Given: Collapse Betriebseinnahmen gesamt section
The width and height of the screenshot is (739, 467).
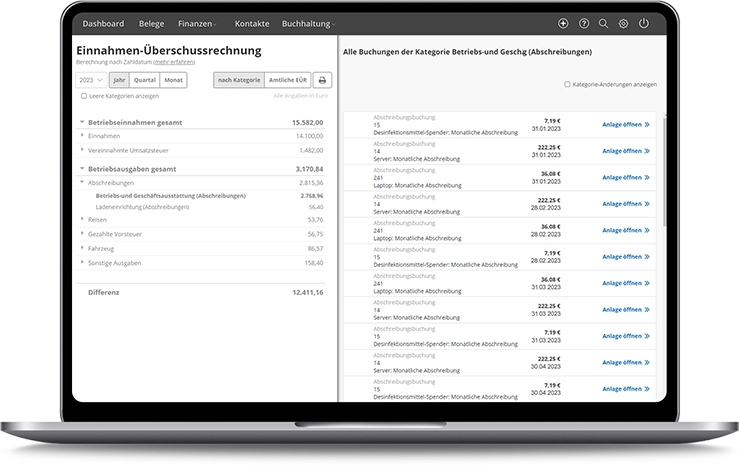Looking at the screenshot, I should (82, 122).
